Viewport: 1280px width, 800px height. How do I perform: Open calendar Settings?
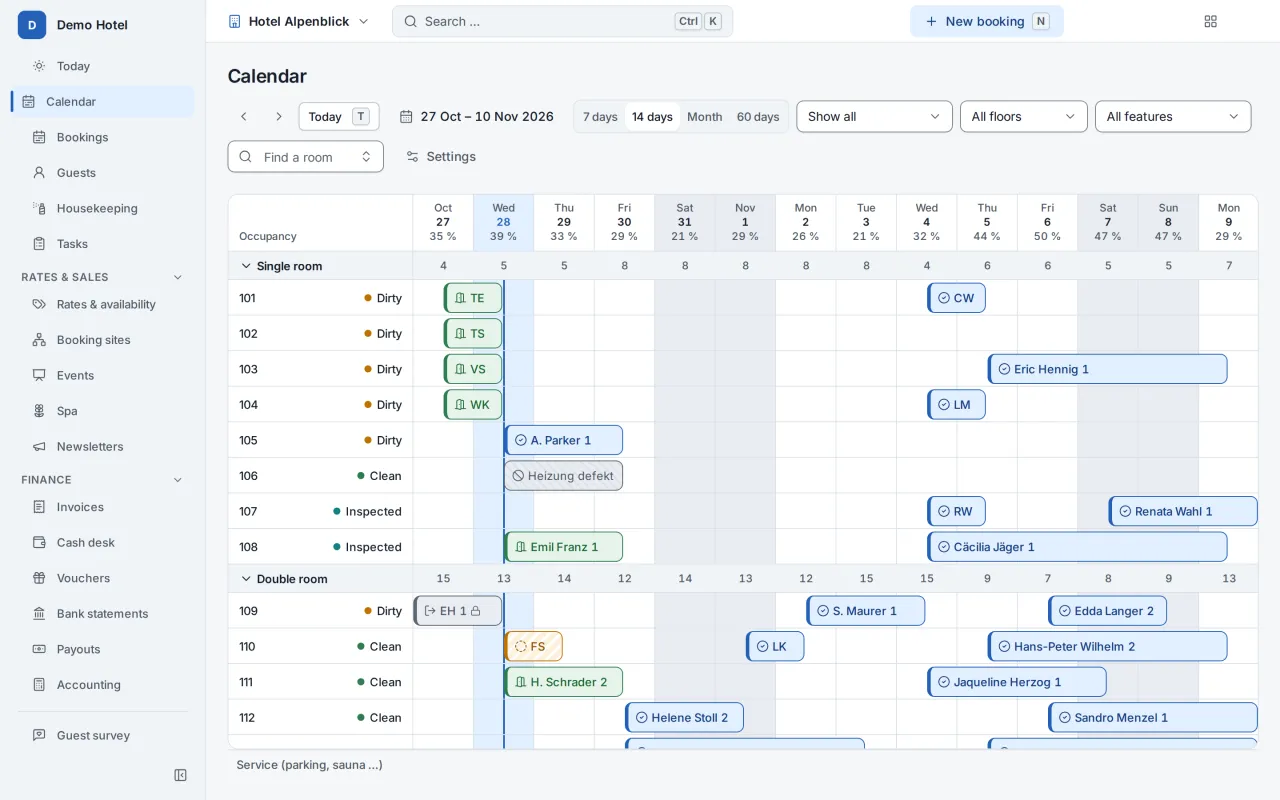(441, 157)
